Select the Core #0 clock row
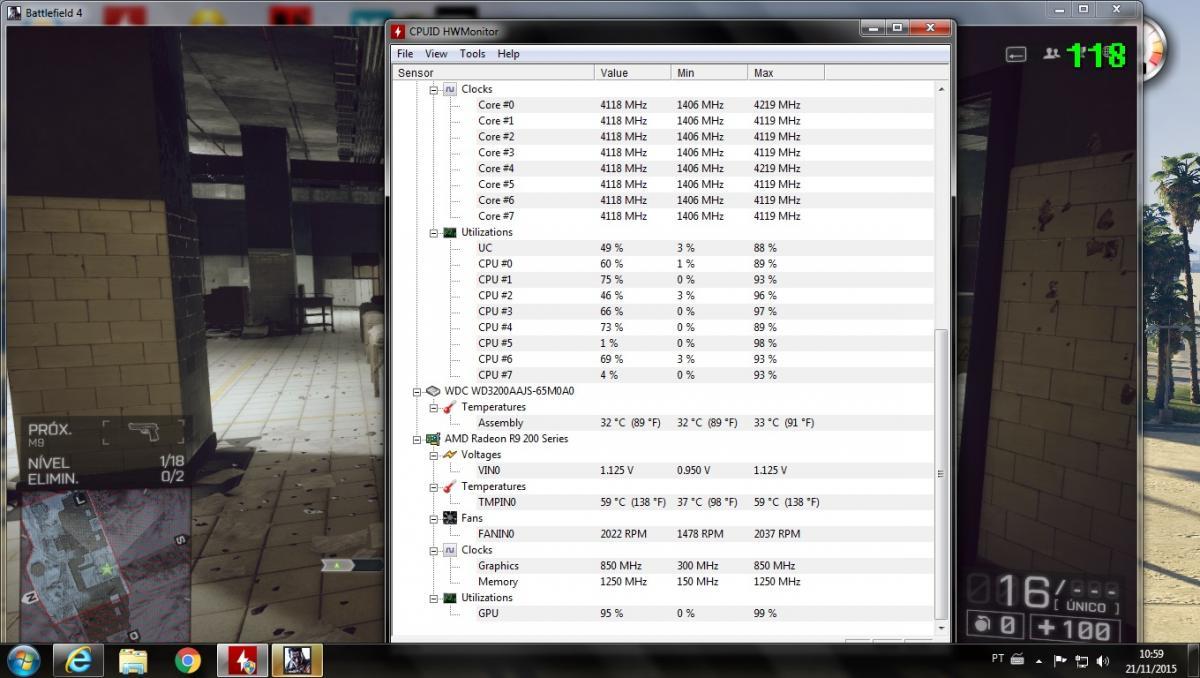 click(664, 105)
